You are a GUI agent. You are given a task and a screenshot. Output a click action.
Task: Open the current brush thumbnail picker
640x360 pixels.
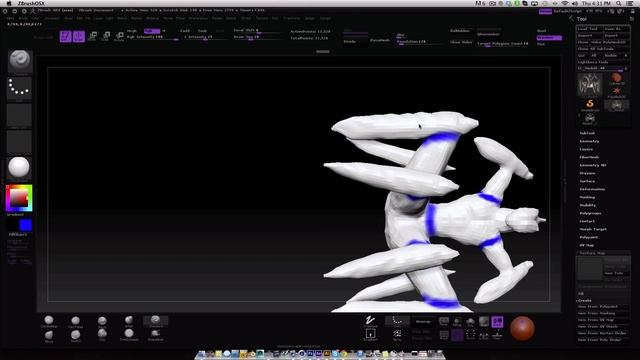(x=19, y=61)
